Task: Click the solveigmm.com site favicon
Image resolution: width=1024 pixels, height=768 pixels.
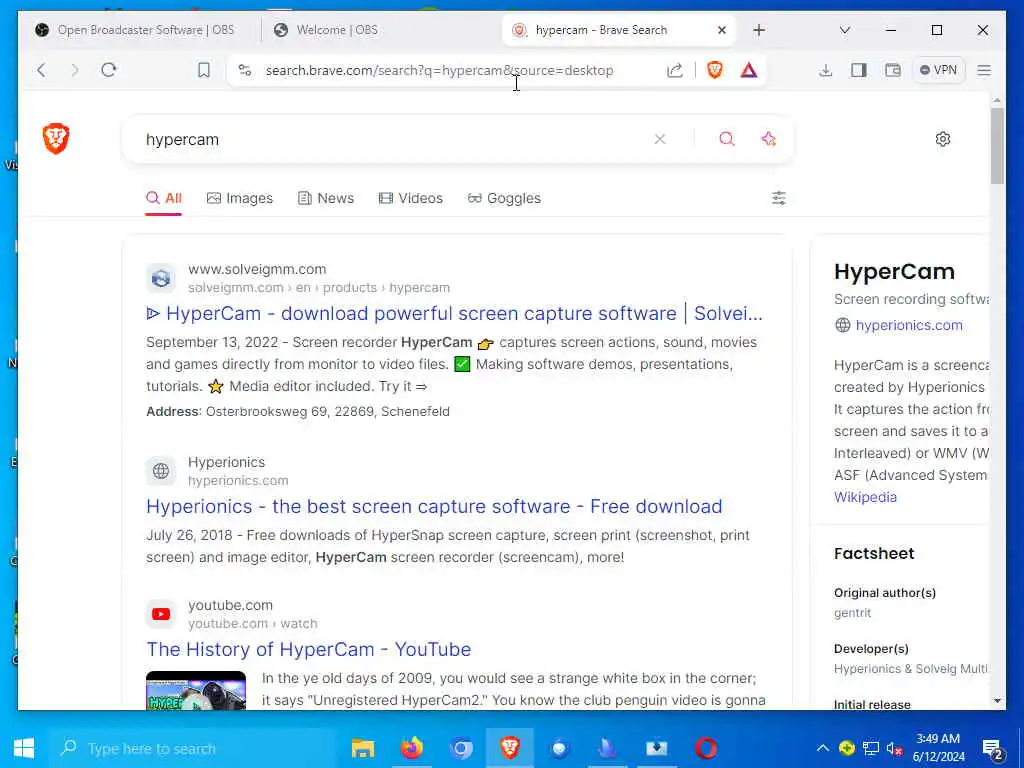Action: [161, 279]
